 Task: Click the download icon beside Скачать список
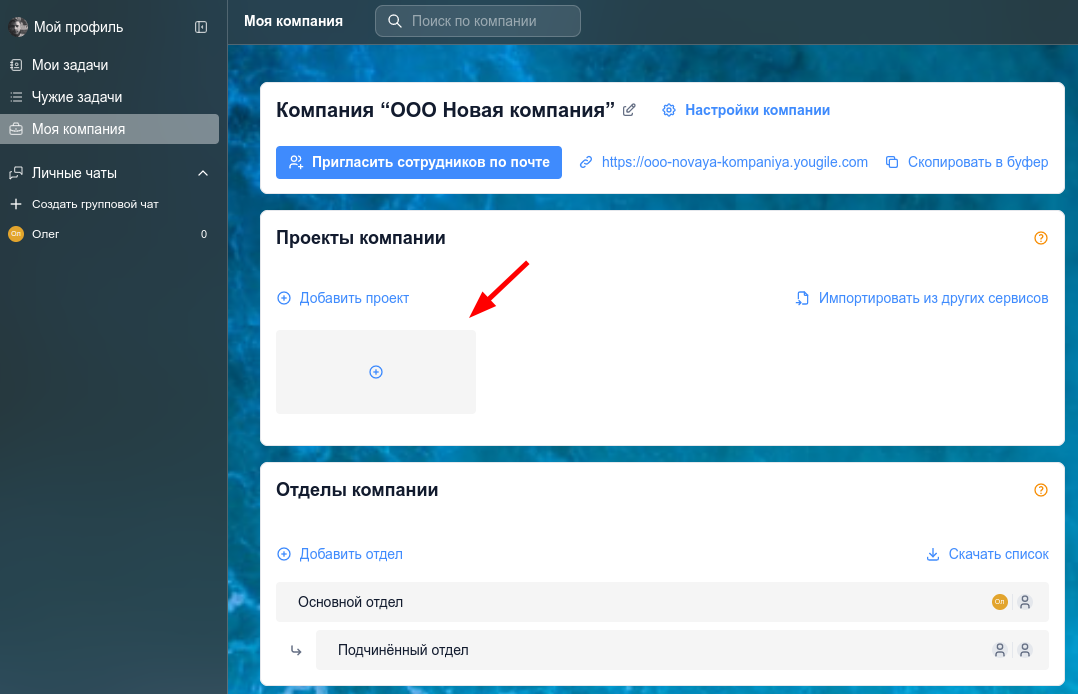[932, 554]
